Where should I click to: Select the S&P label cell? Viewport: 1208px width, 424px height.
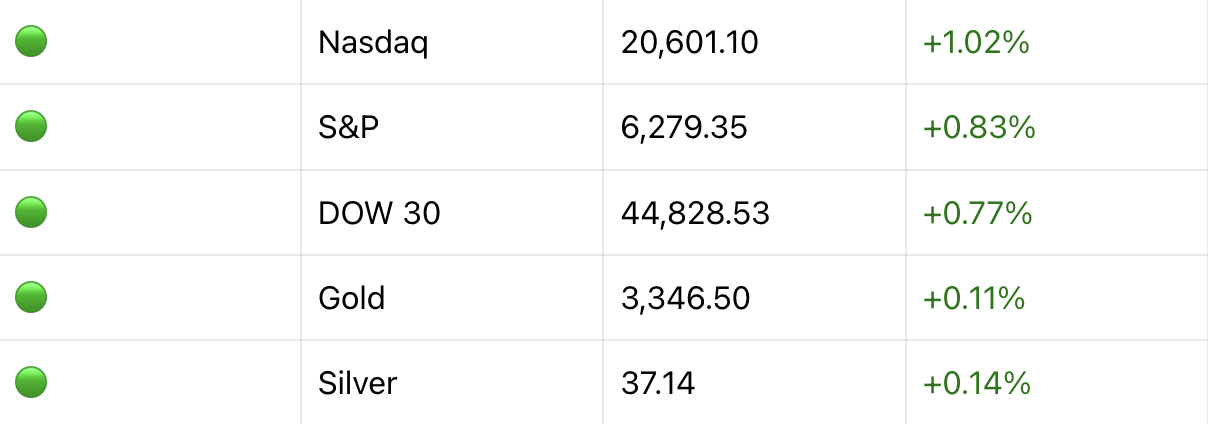point(349,128)
